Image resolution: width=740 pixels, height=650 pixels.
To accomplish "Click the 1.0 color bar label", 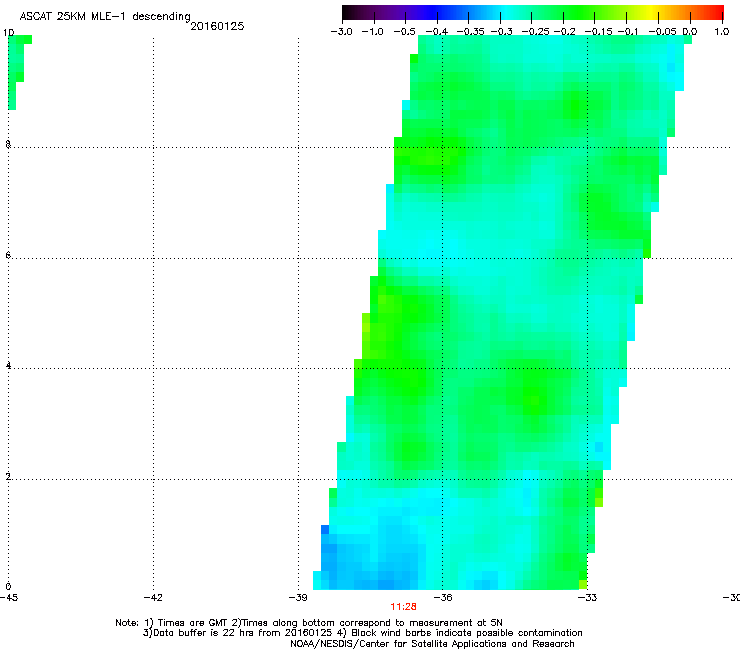I will click(722, 32).
